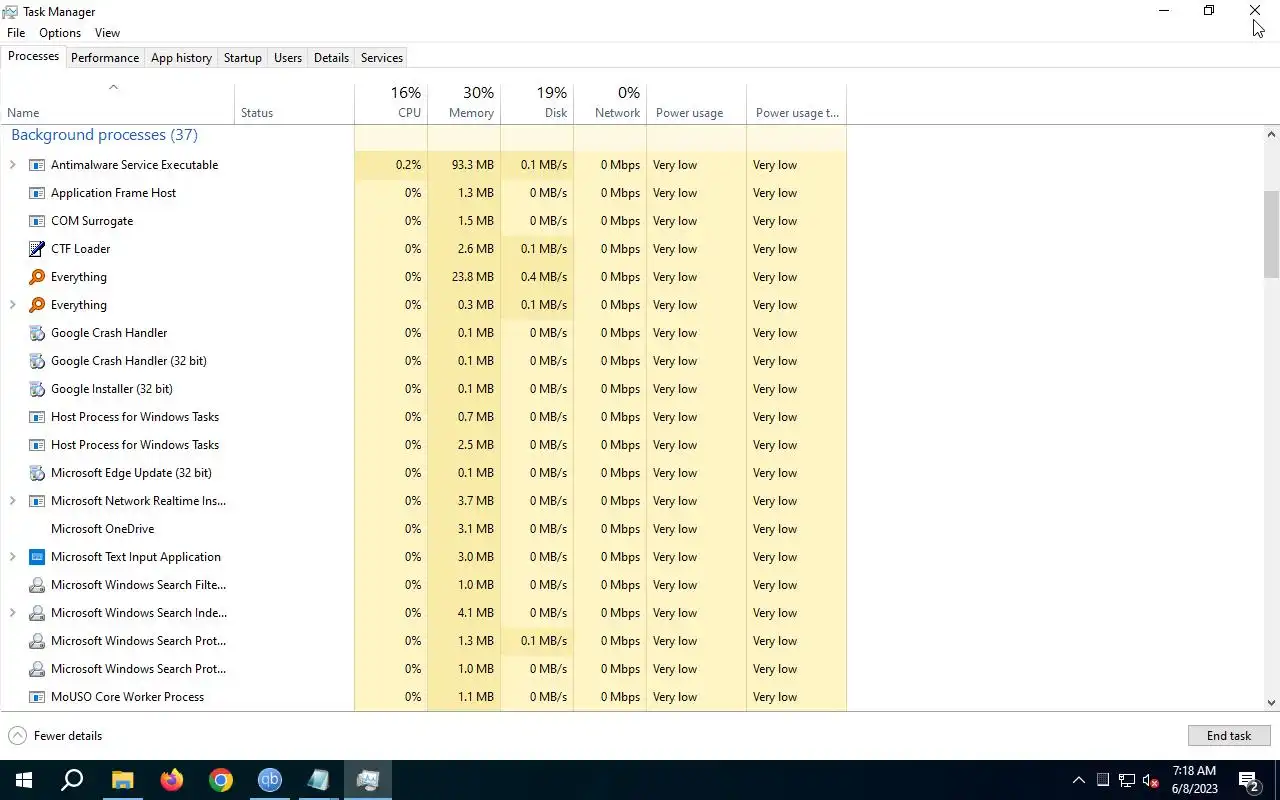Expand the second Everything process group
This screenshot has height=800, width=1280.
pyautogui.click(x=13, y=305)
